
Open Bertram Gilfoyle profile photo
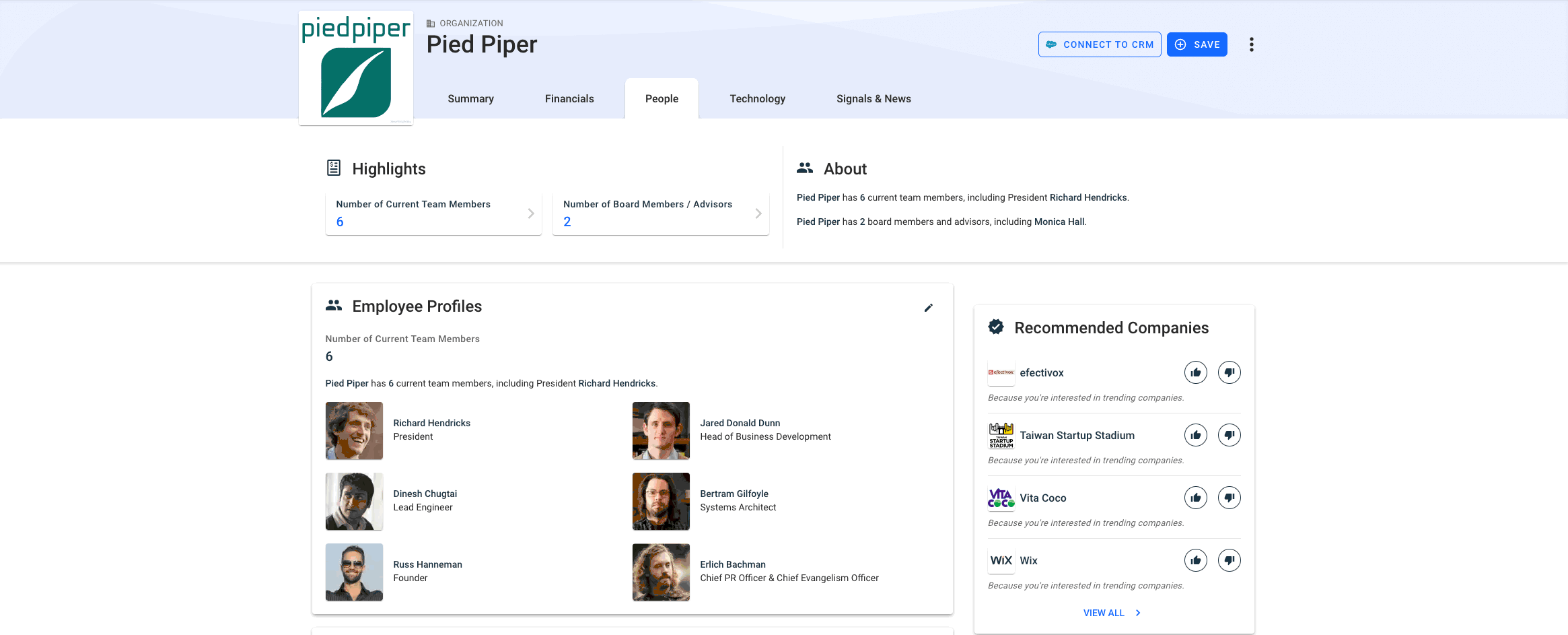pyautogui.click(x=661, y=502)
